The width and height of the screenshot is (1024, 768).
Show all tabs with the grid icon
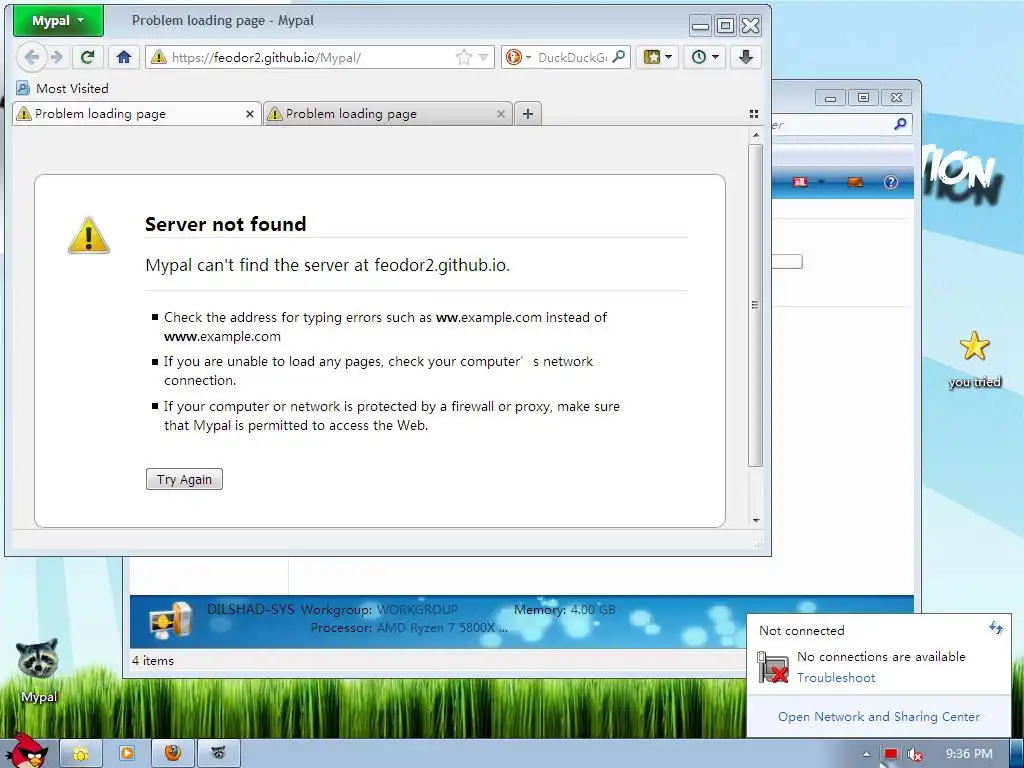click(754, 114)
